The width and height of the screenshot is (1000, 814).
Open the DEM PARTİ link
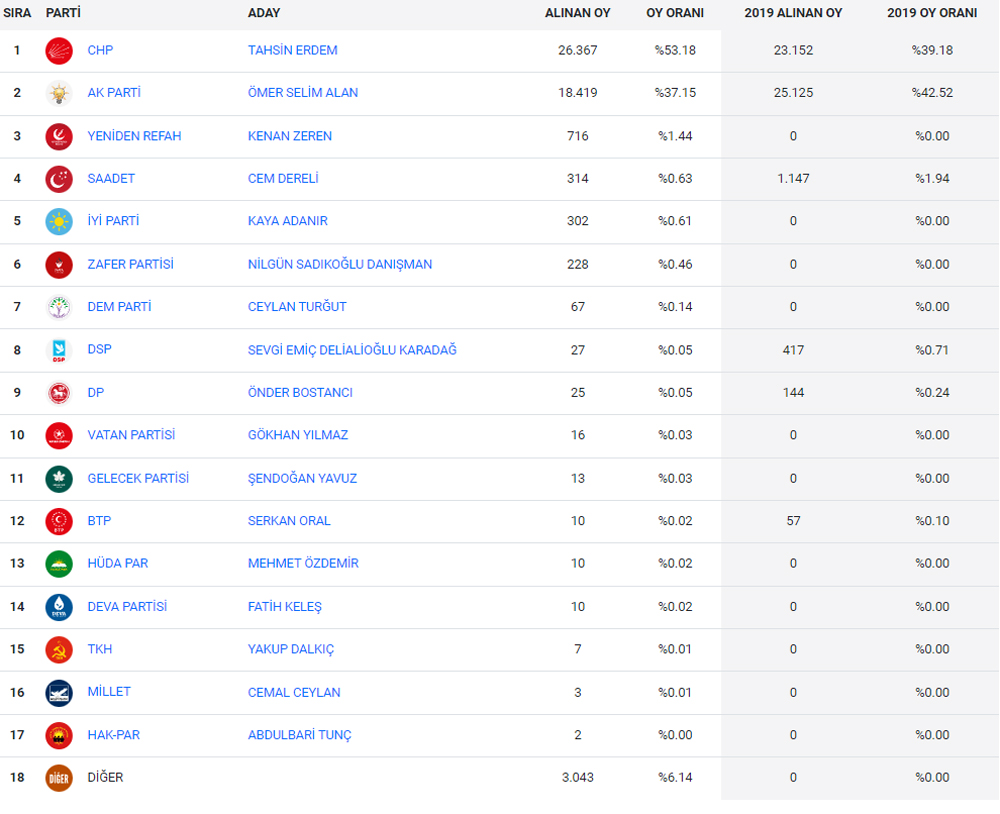(x=120, y=307)
